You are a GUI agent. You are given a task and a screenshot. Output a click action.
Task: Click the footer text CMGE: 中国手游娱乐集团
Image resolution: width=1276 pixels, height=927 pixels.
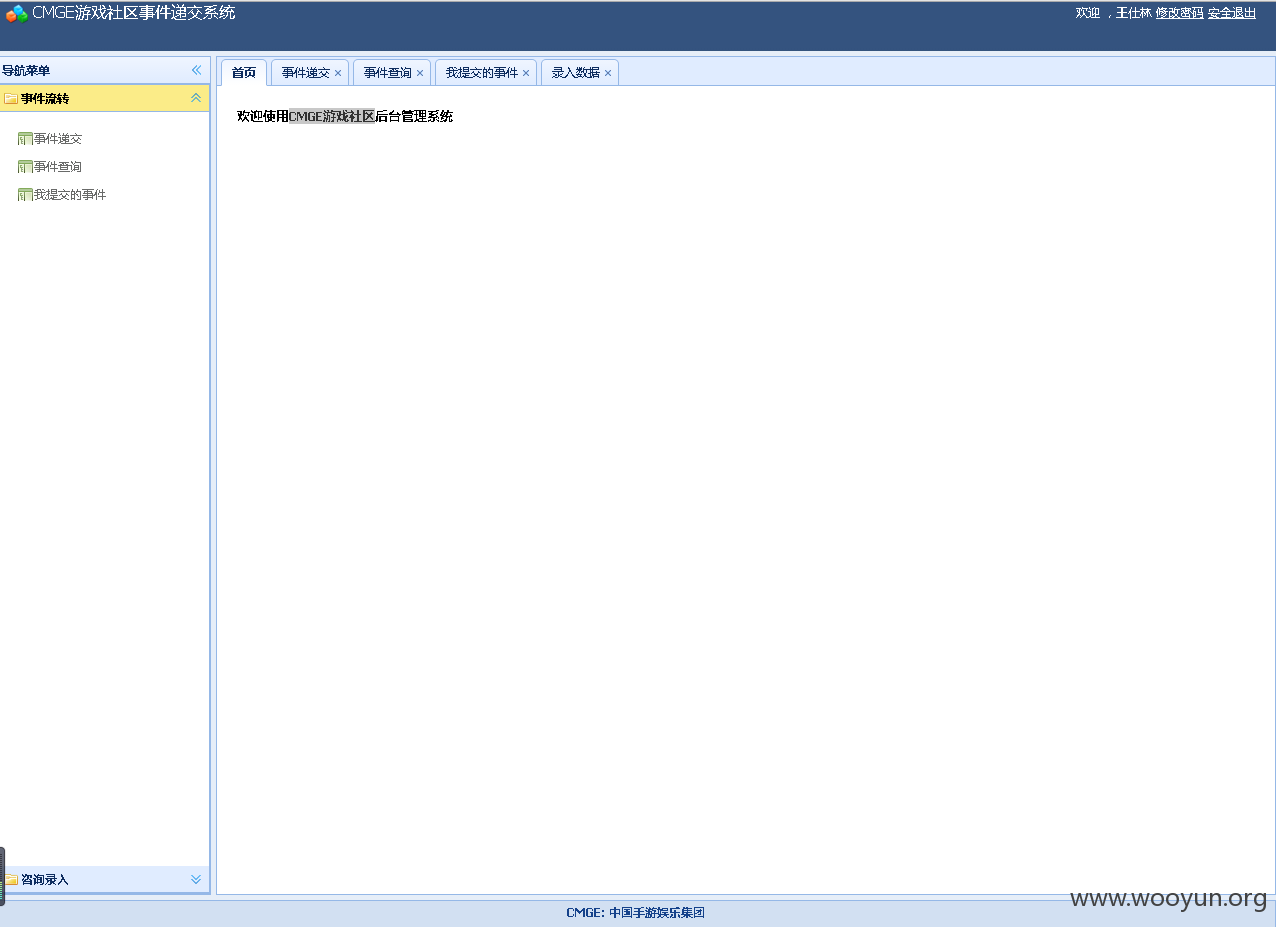pos(636,913)
